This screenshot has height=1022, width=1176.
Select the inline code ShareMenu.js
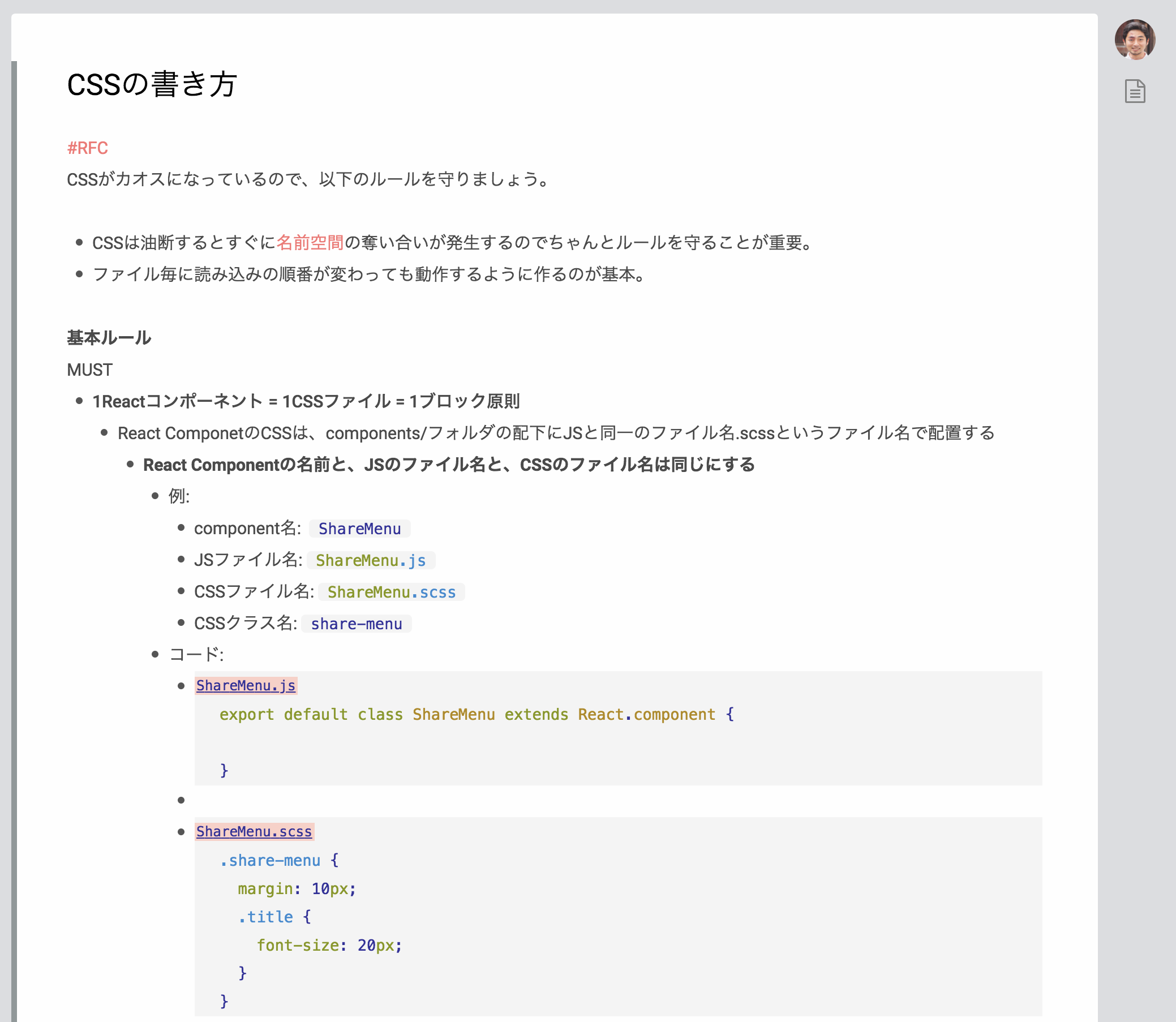[371, 561]
